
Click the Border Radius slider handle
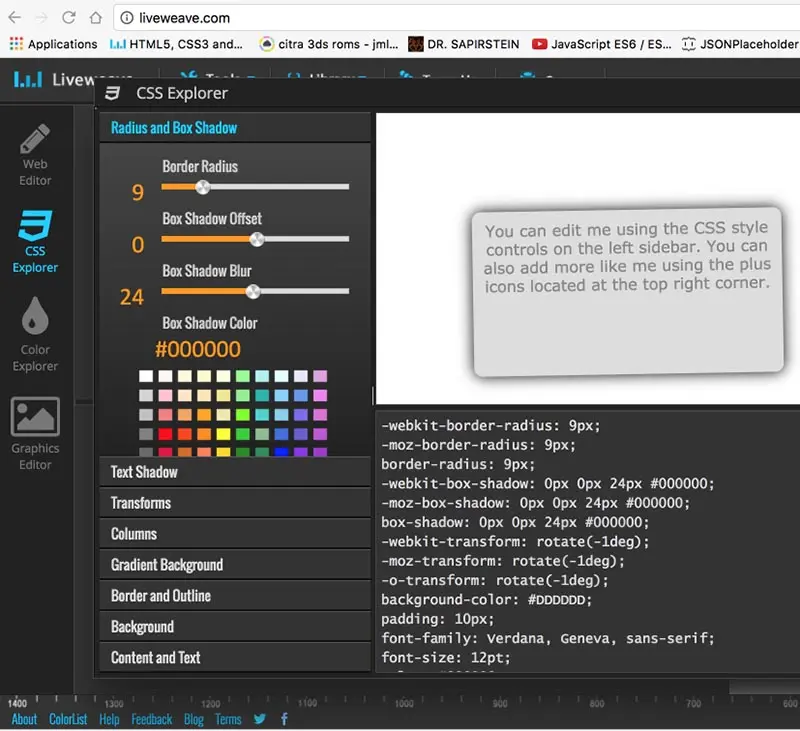pos(203,187)
